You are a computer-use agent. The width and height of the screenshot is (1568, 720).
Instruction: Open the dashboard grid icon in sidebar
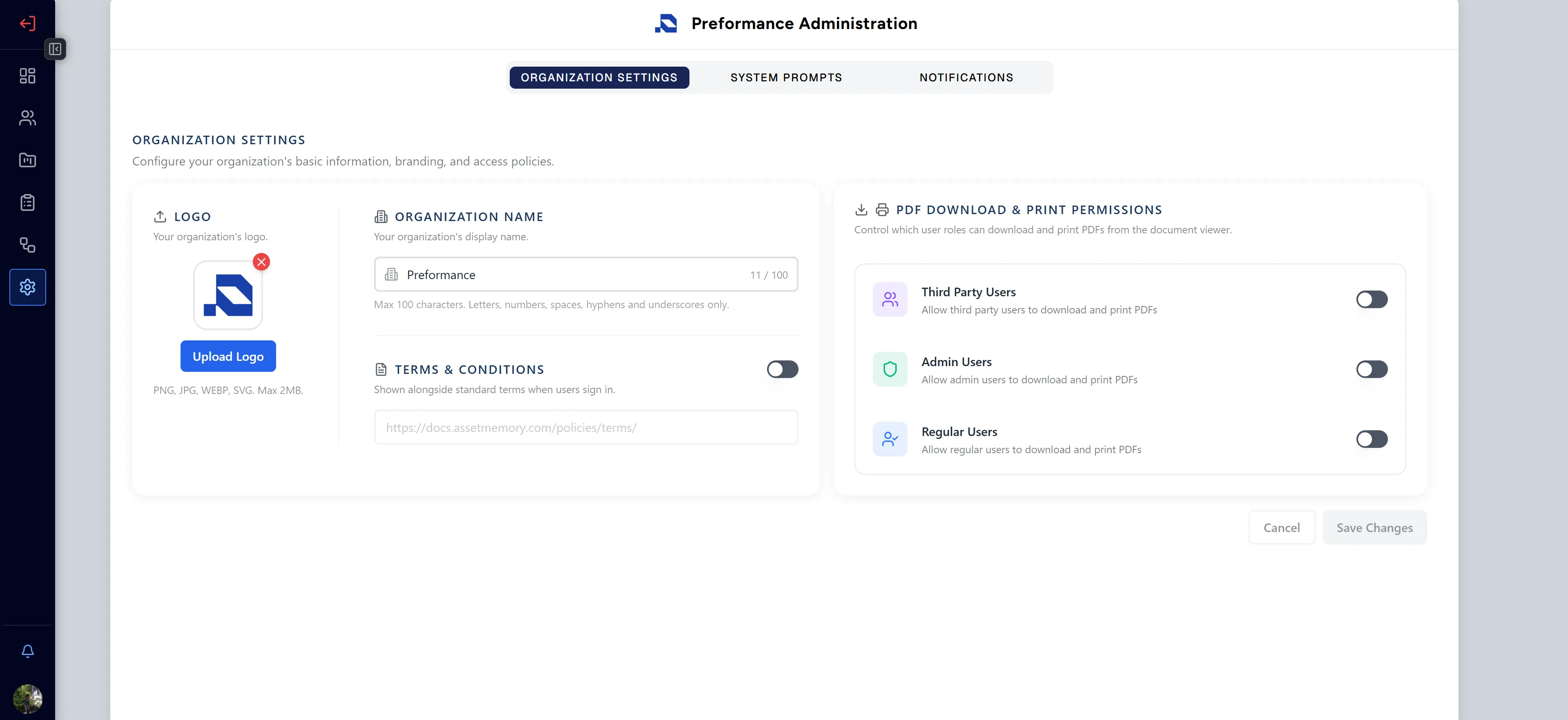pyautogui.click(x=27, y=76)
